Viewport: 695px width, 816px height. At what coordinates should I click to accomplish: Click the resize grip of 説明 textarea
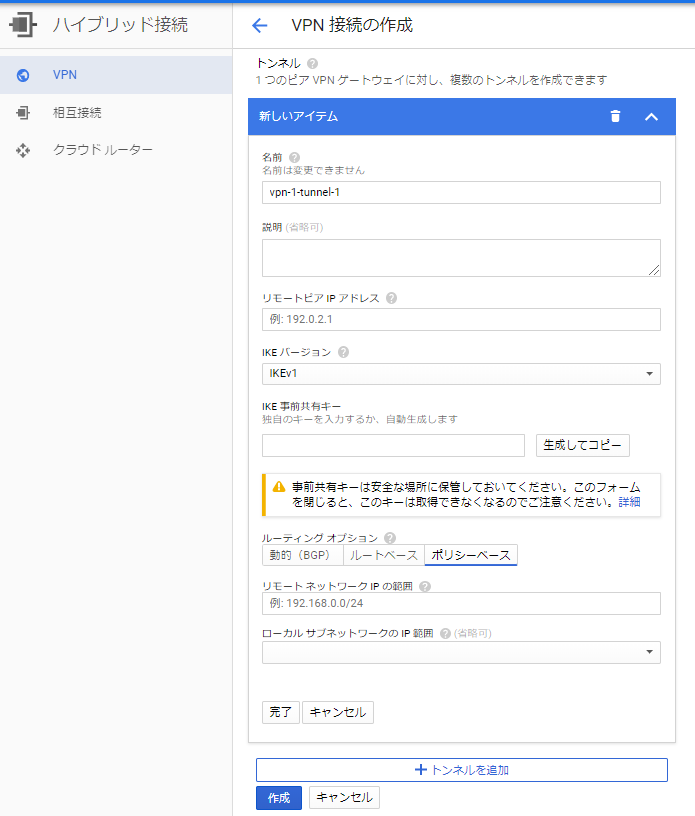pyautogui.click(x=654, y=270)
